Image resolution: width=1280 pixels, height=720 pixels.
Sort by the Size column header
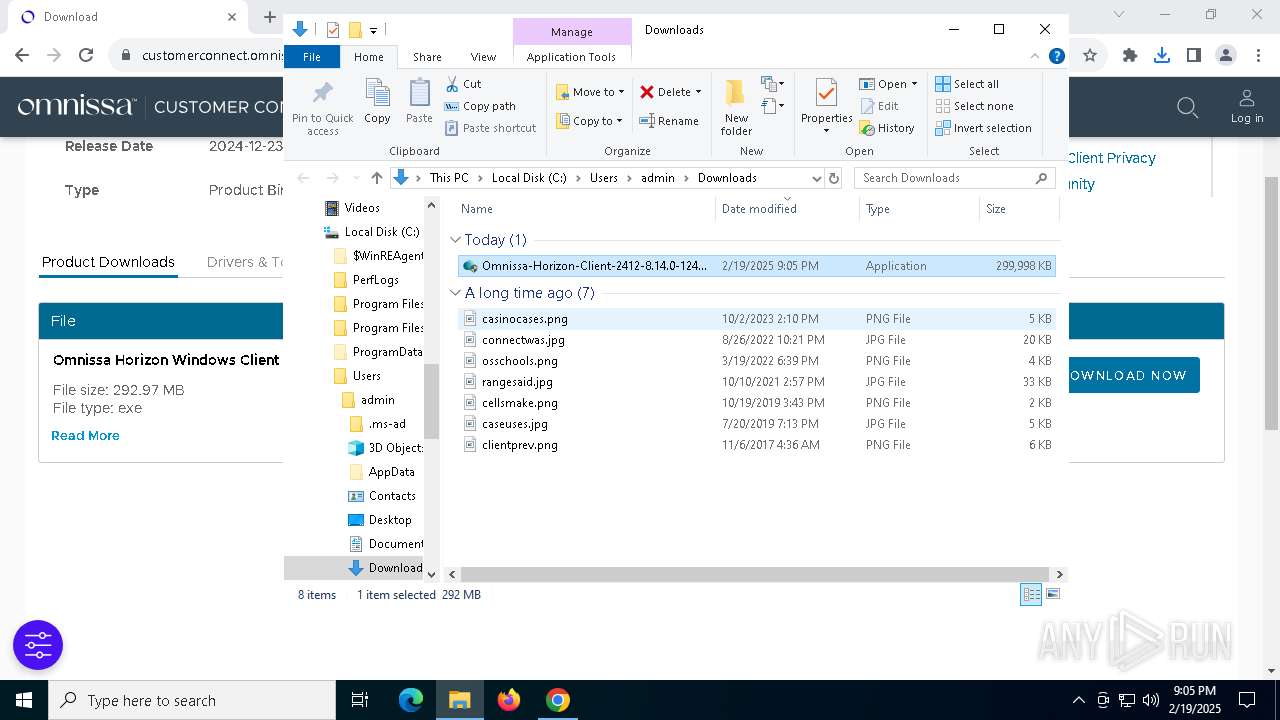tap(1018, 209)
